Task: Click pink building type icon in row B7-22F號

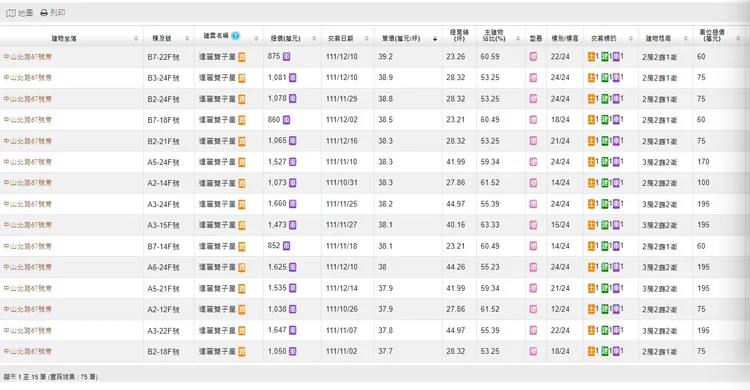Action: tap(533, 56)
